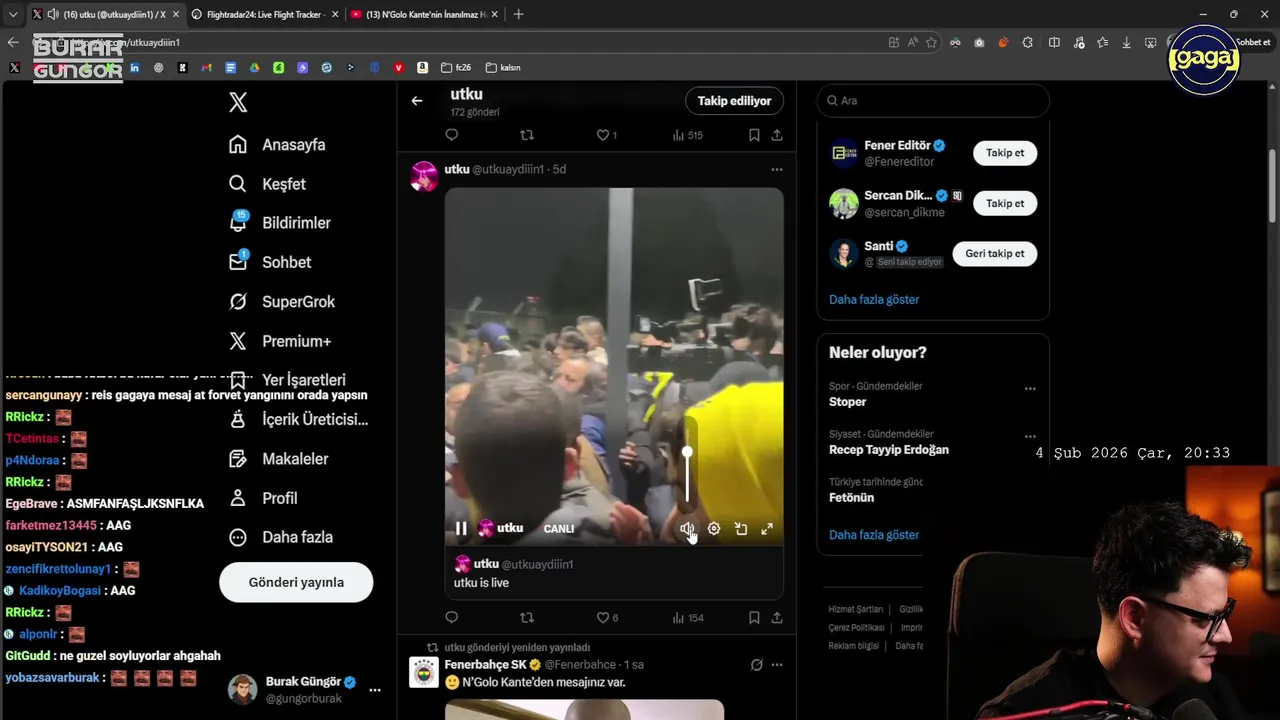Click Geri takip et for Santi
This screenshot has width=1280, height=720.
tap(994, 253)
